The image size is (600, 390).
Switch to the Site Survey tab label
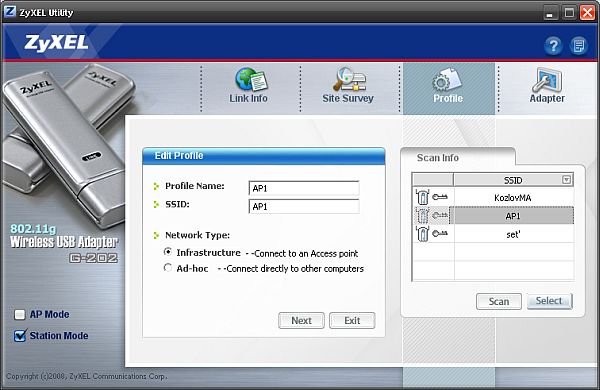[347, 98]
